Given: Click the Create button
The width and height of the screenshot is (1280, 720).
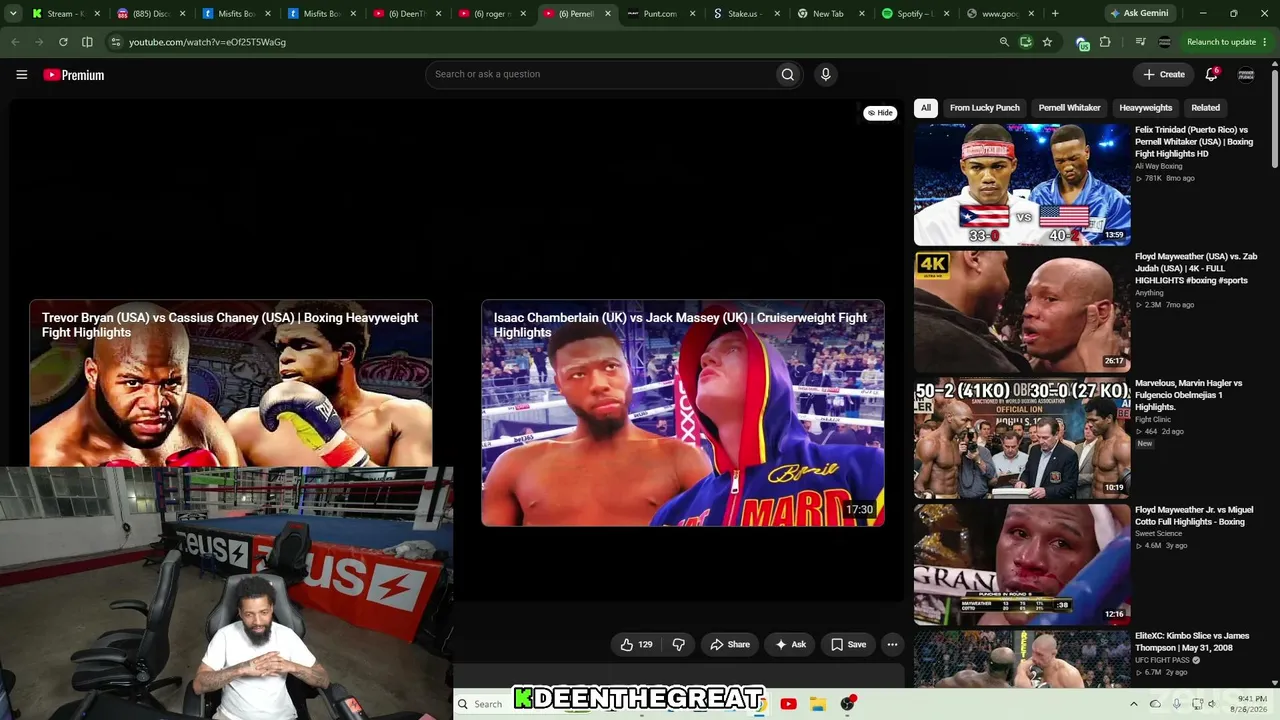Looking at the screenshot, I should (x=1164, y=74).
